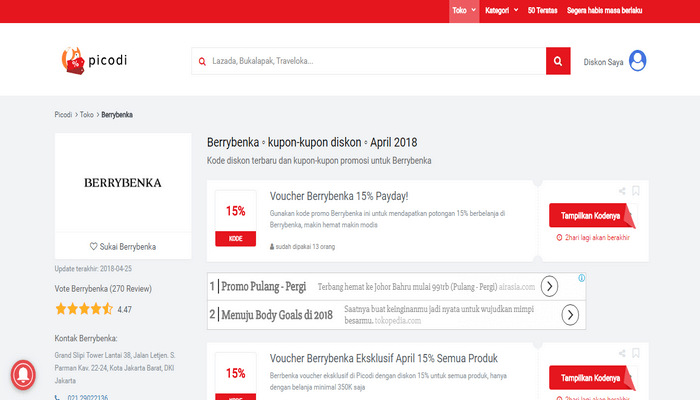Click the 4.47 rating value
Screen dimensions: 700x400
click(x=125, y=309)
